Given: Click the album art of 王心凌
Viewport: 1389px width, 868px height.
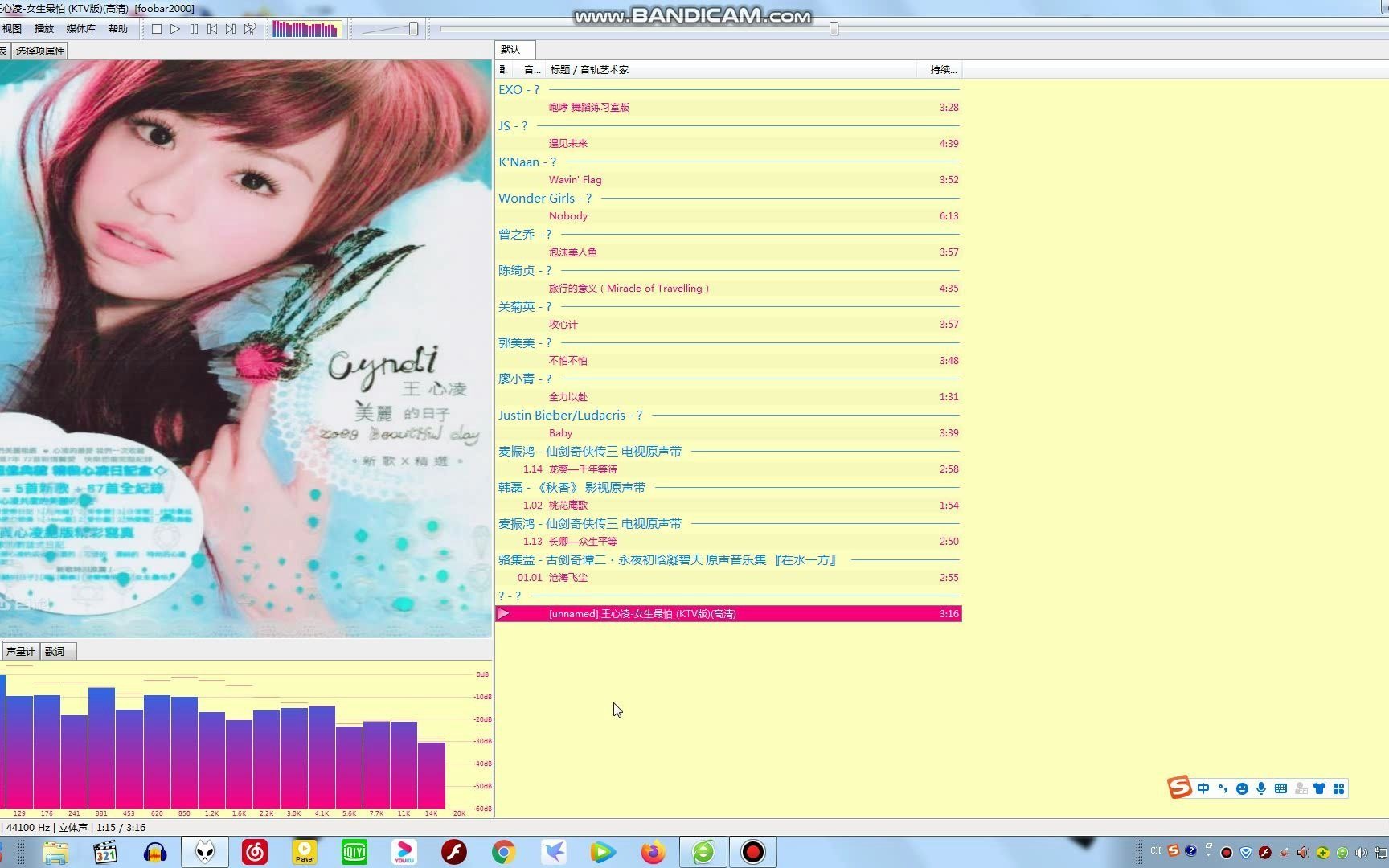Looking at the screenshot, I should click(x=245, y=348).
